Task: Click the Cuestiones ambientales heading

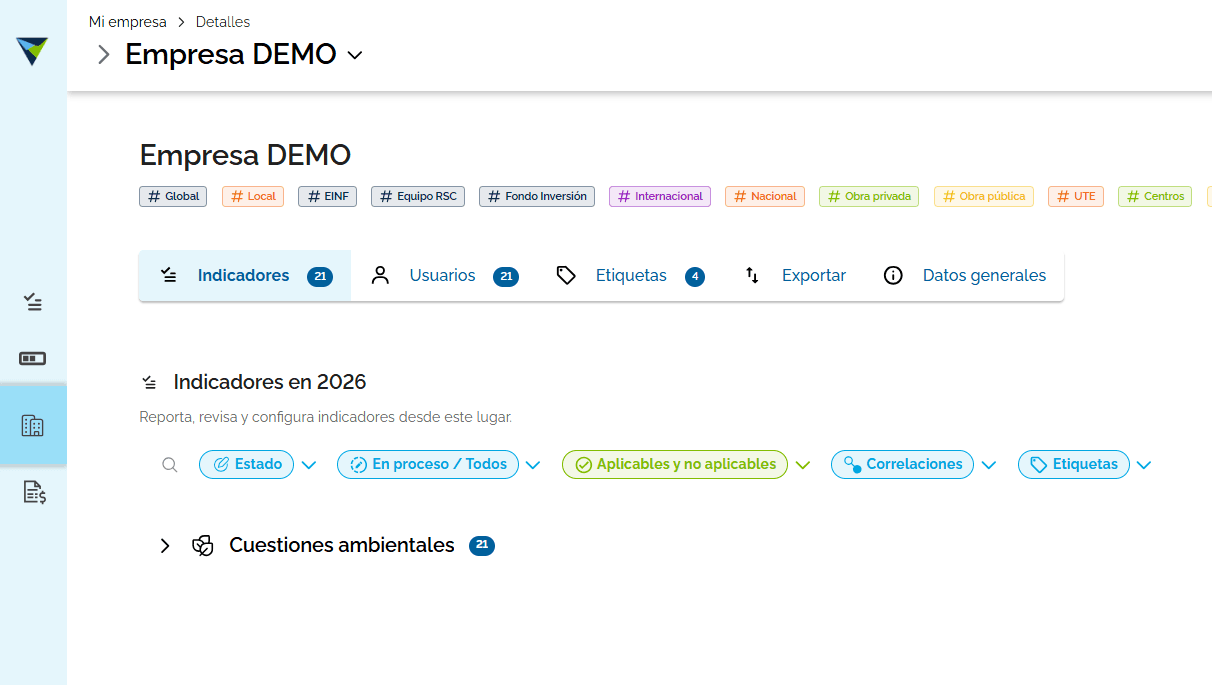Action: pyautogui.click(x=342, y=545)
